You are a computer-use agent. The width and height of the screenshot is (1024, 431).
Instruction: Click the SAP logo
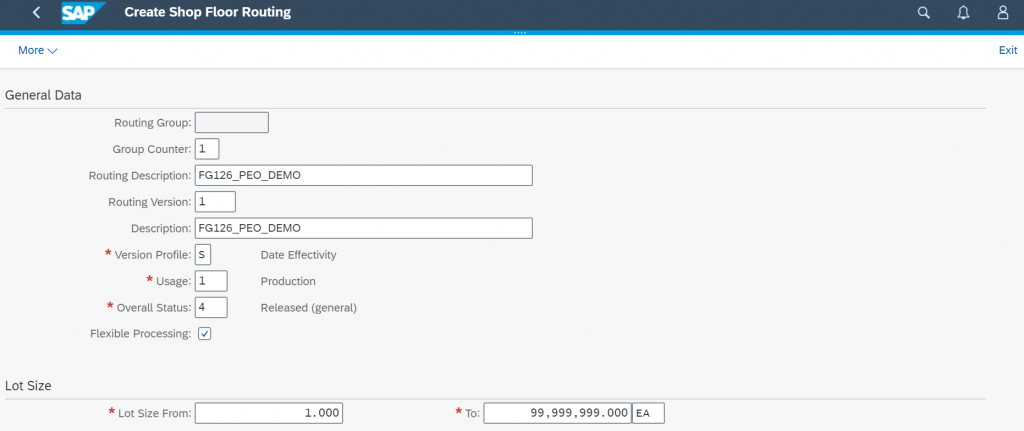click(x=84, y=12)
